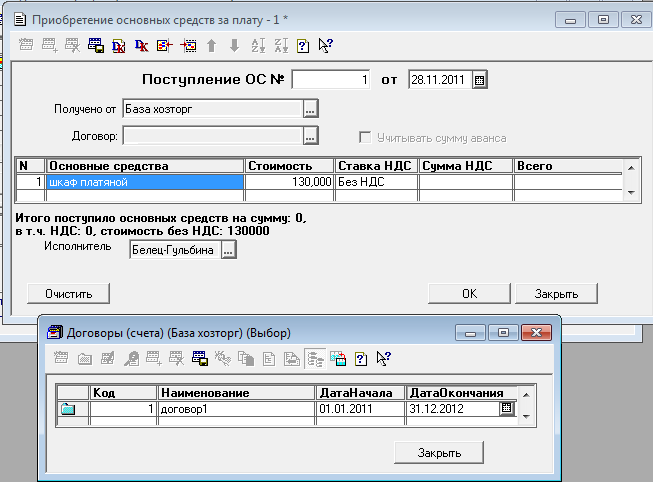Click the blue-red DK transactions icon
This screenshot has width=653, height=482.
click(142, 45)
